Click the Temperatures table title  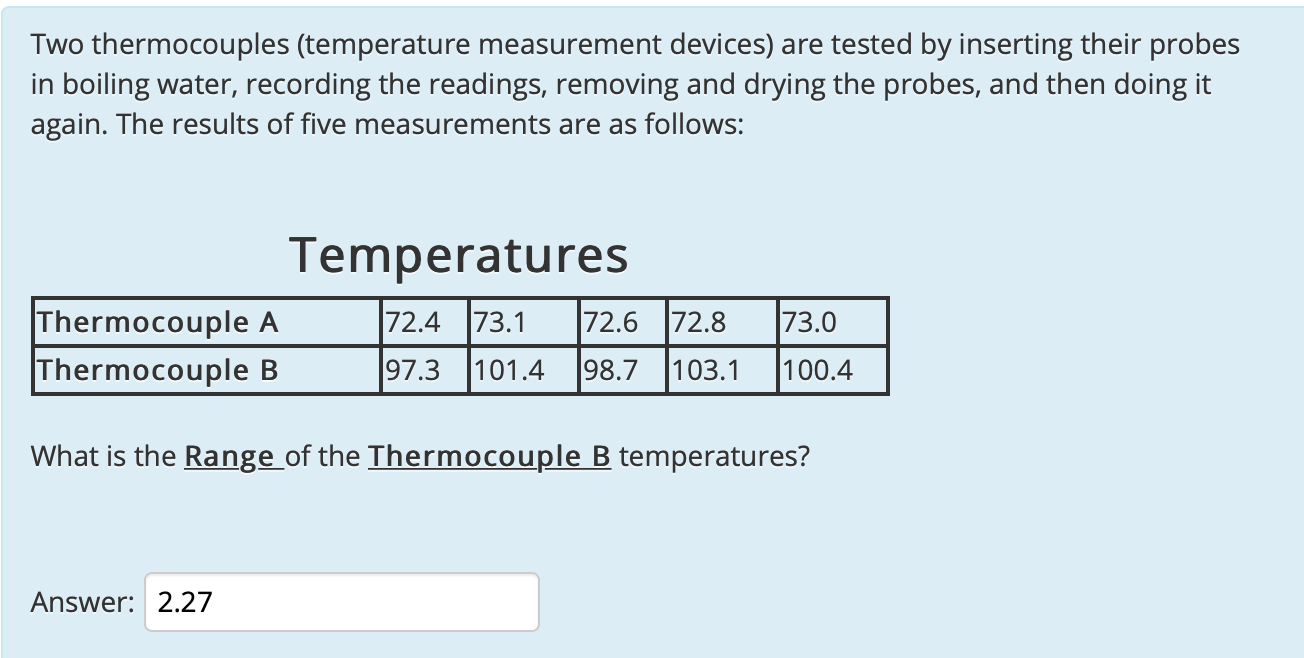click(459, 255)
